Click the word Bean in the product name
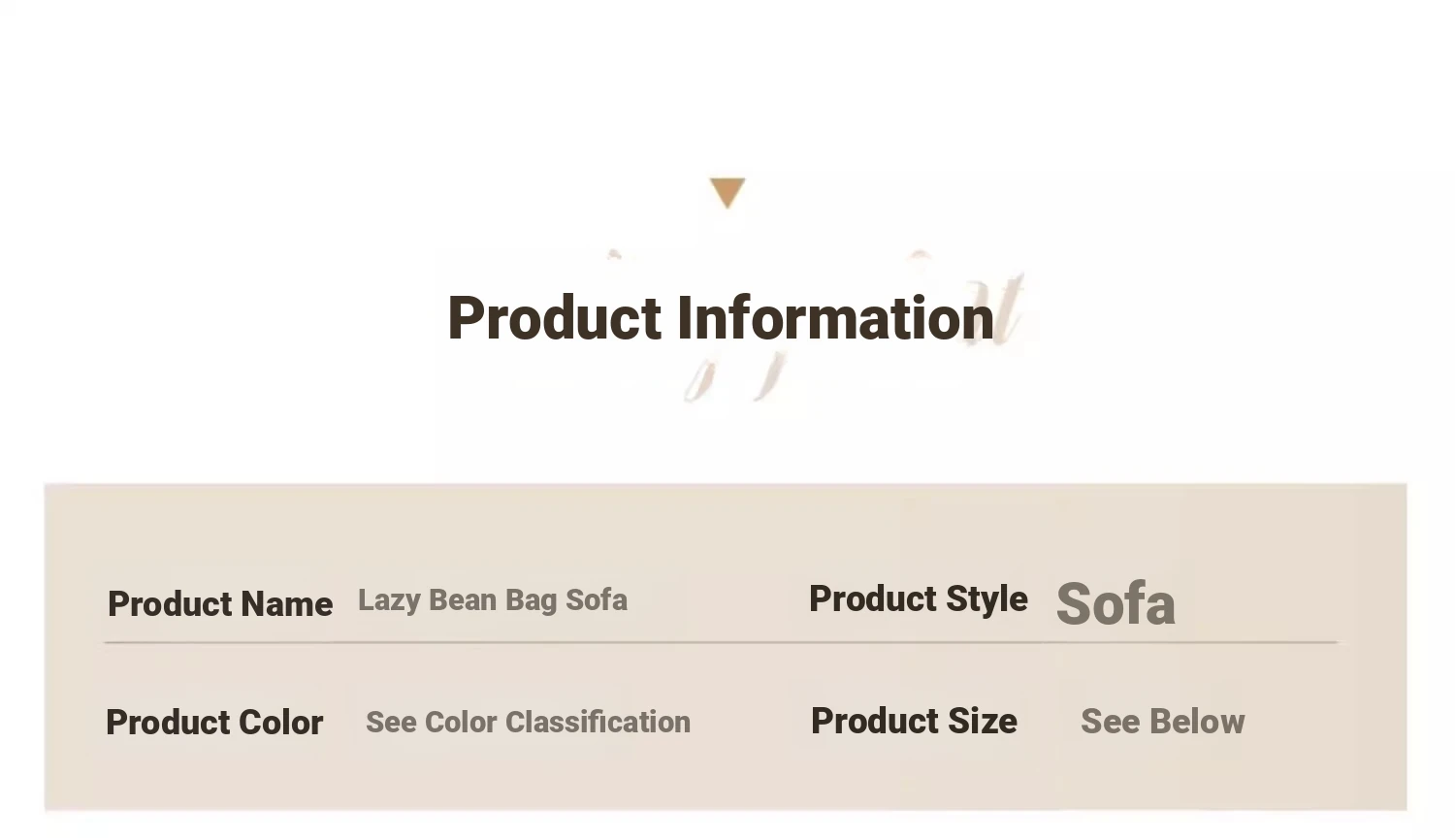This screenshot has width=1455, height=840. point(463,600)
